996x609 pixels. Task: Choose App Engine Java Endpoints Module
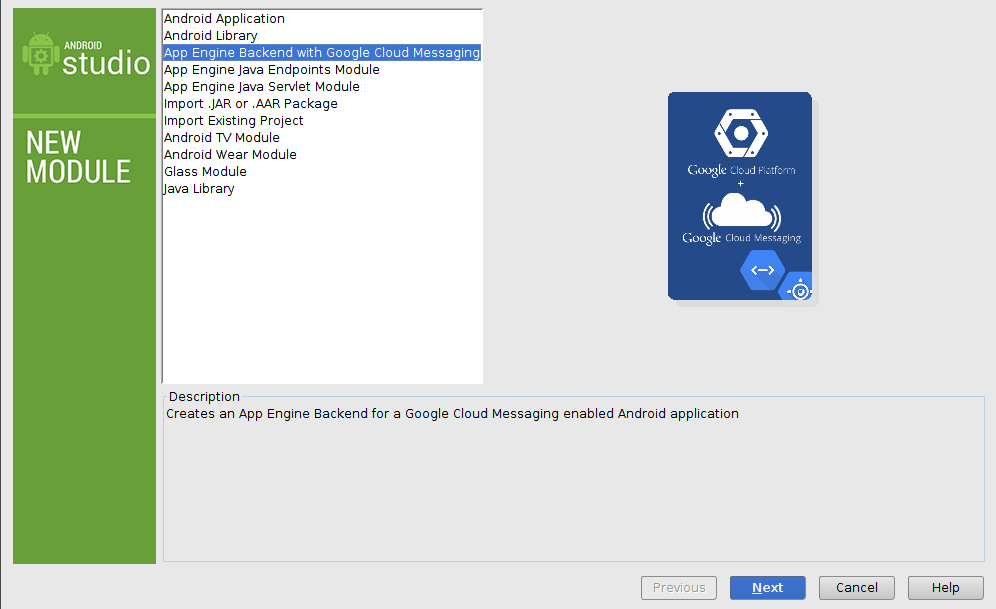pos(322,70)
